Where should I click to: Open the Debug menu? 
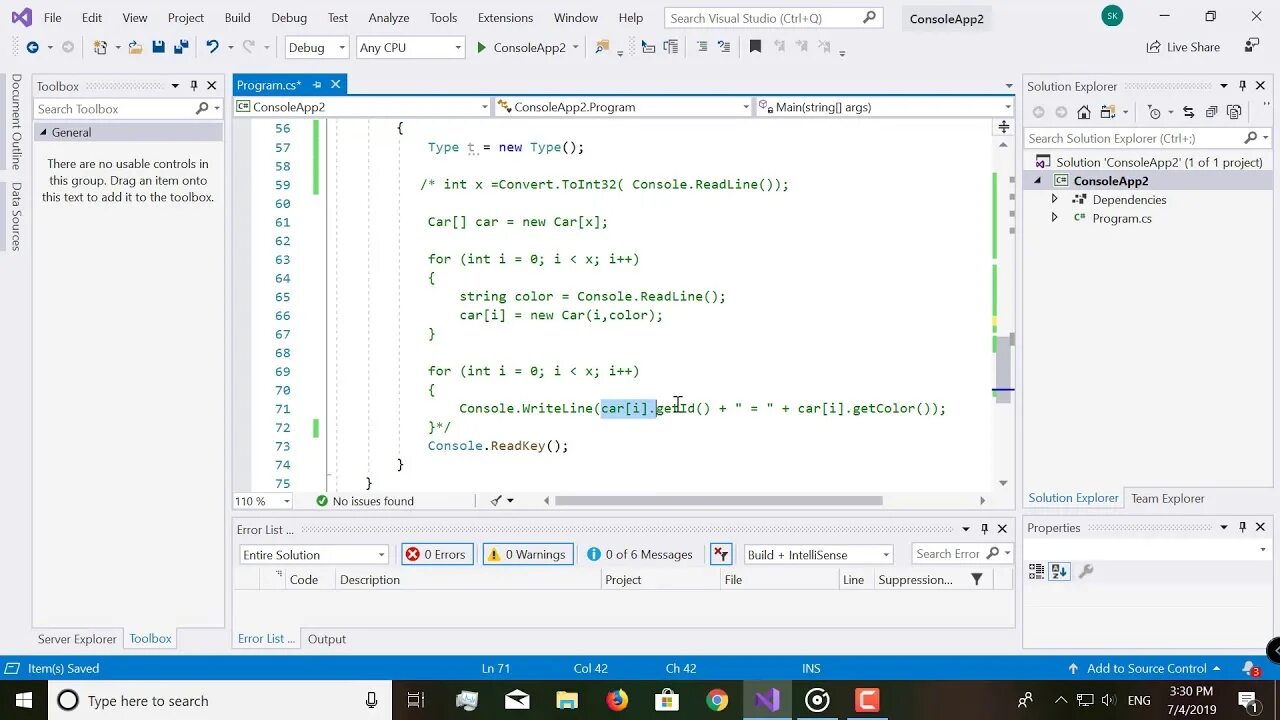click(289, 18)
